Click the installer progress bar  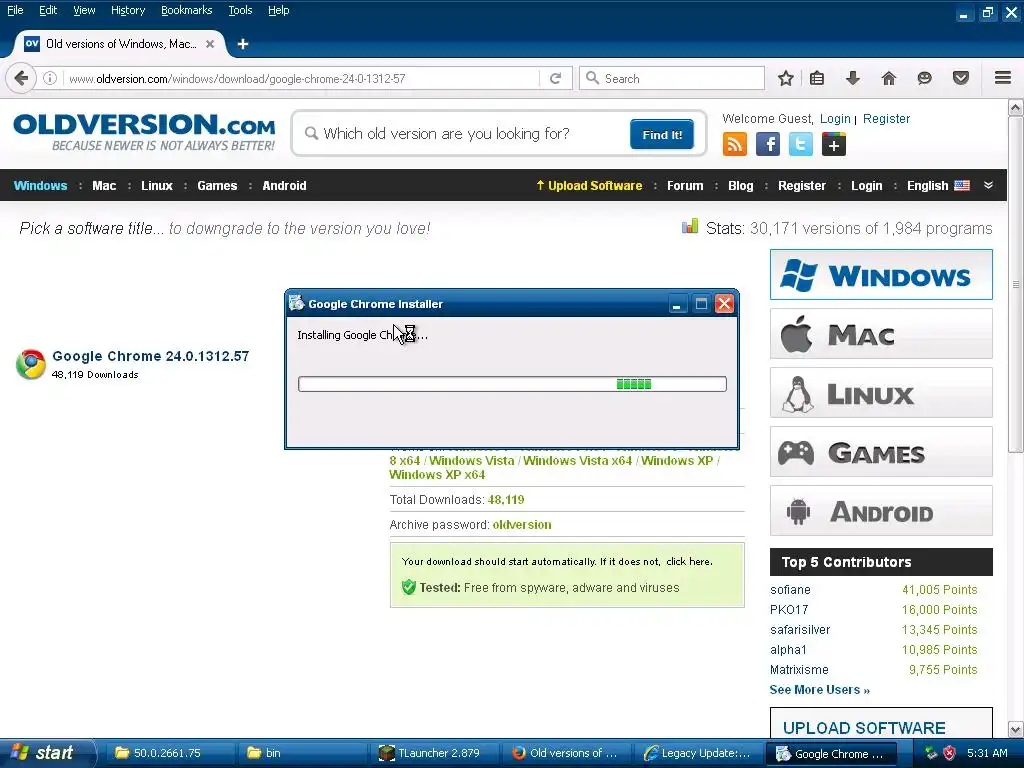tap(512, 384)
